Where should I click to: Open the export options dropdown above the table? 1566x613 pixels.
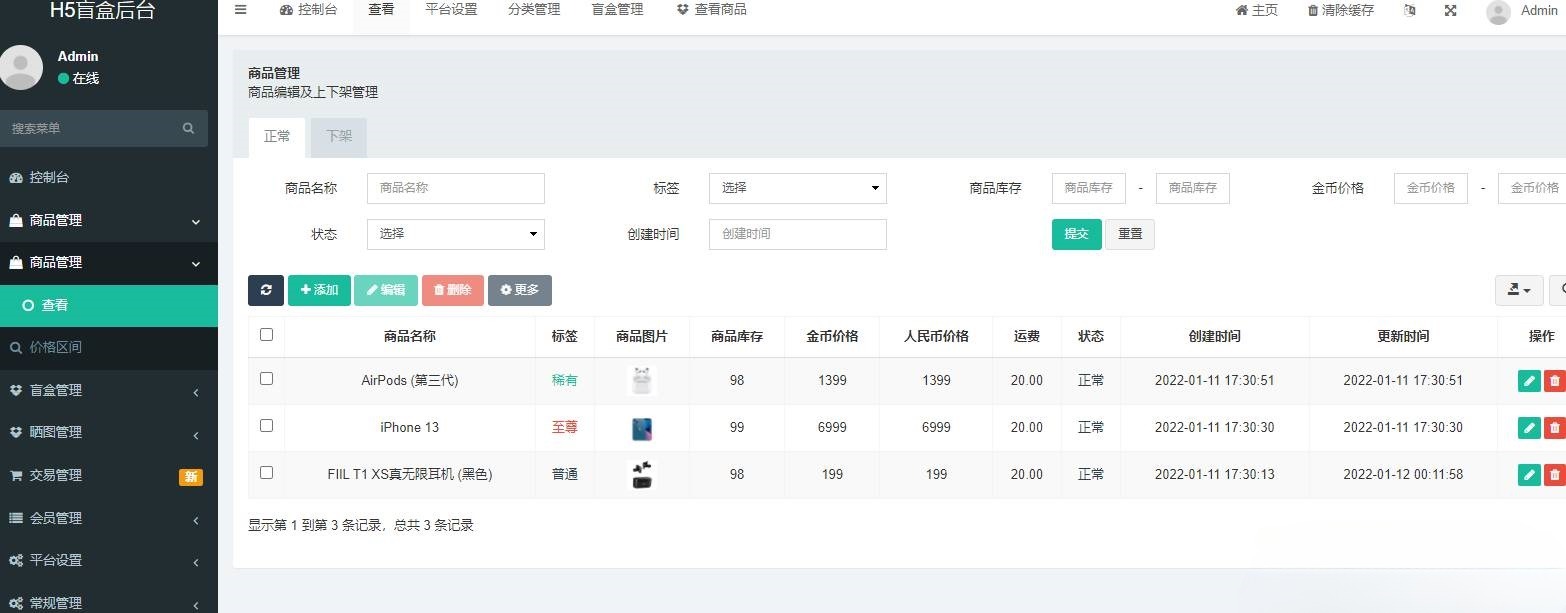click(x=1518, y=290)
